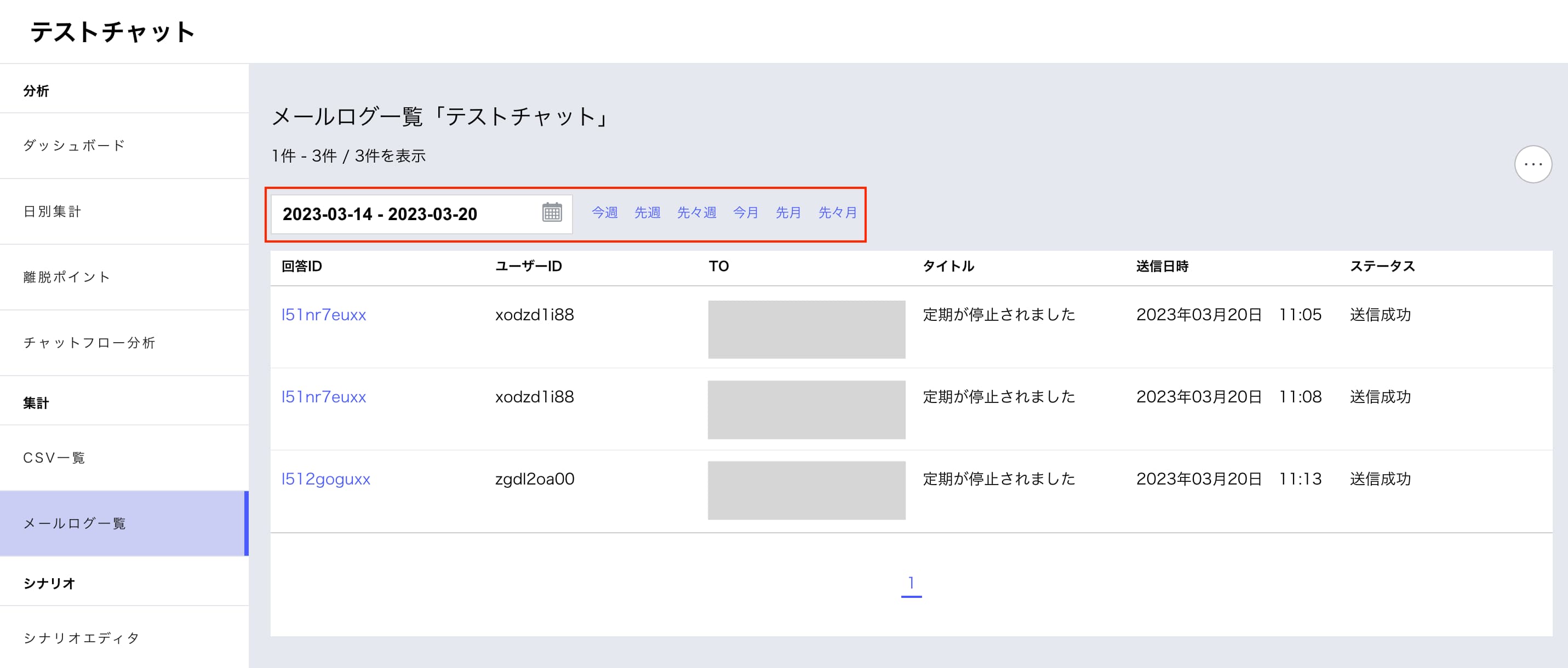The height and width of the screenshot is (668, 1568).
Task: Open the three-dot more options button
Action: 1533,164
